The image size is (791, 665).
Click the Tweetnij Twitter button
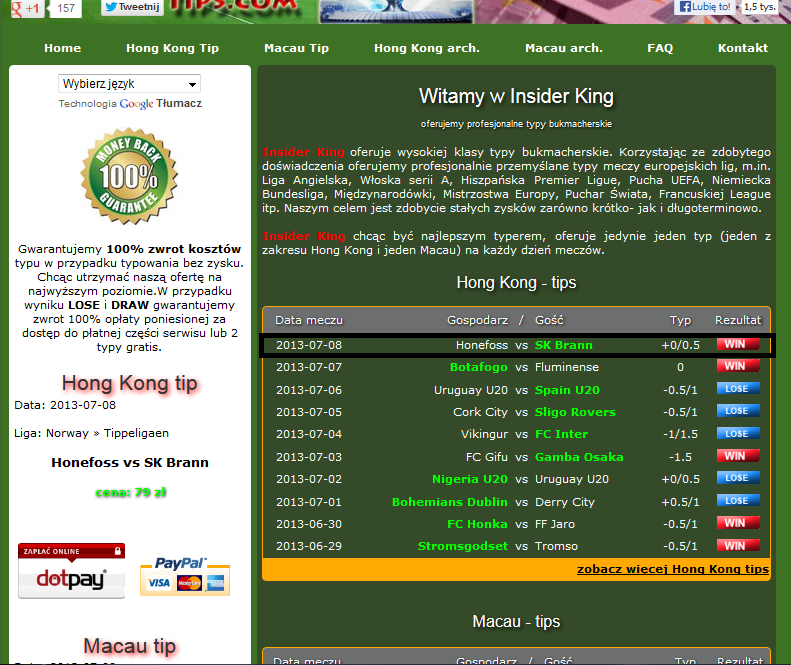pyautogui.click(x=132, y=7)
